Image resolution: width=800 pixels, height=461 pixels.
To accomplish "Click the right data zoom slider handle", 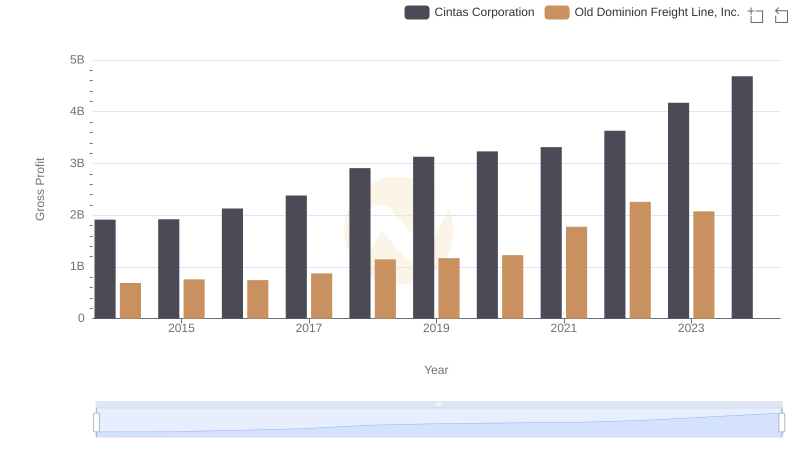I will (x=781, y=423).
